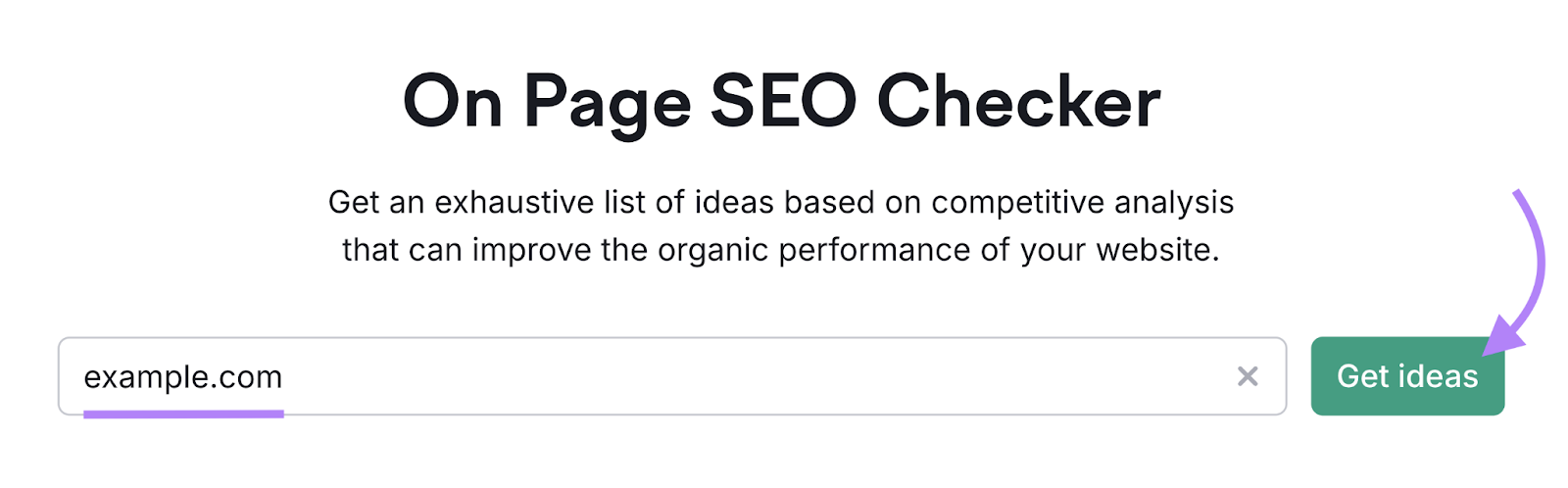Select the word Checker in the title
1568x488 pixels.
pyautogui.click(x=1018, y=102)
